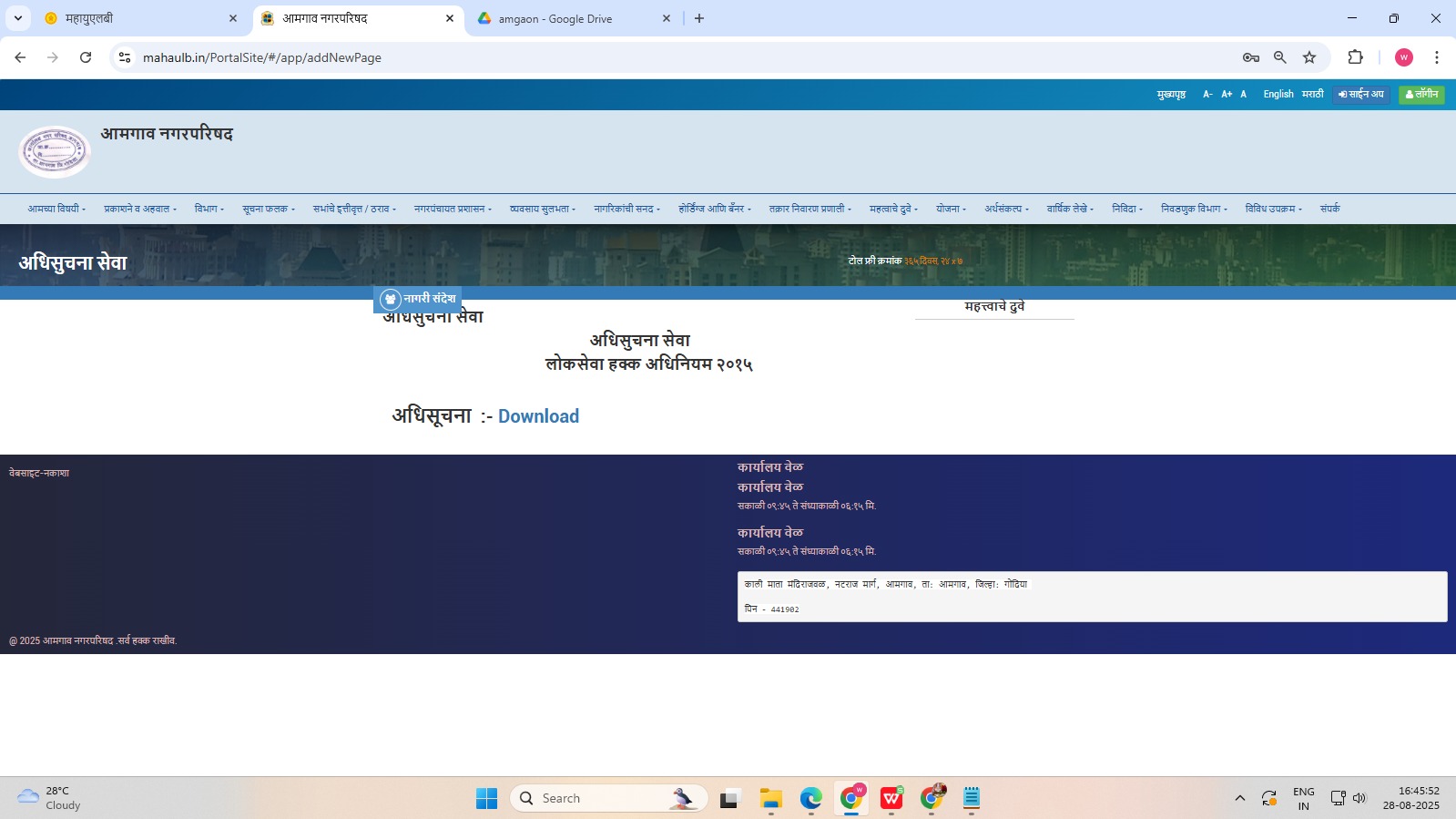Expand the विभाग dropdown menu

click(x=209, y=209)
